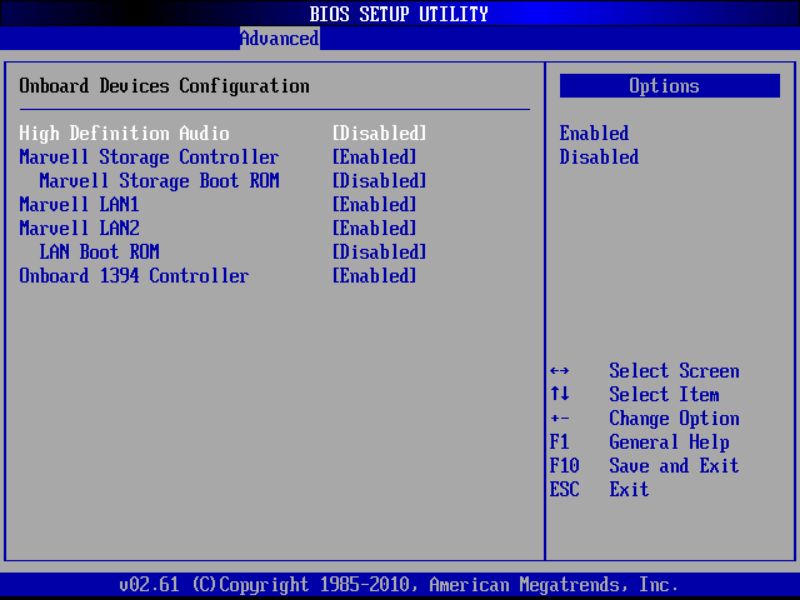Click the [Disabled] value for High Definition Audio
Image resolution: width=800 pixels, height=600 pixels.
tap(377, 132)
